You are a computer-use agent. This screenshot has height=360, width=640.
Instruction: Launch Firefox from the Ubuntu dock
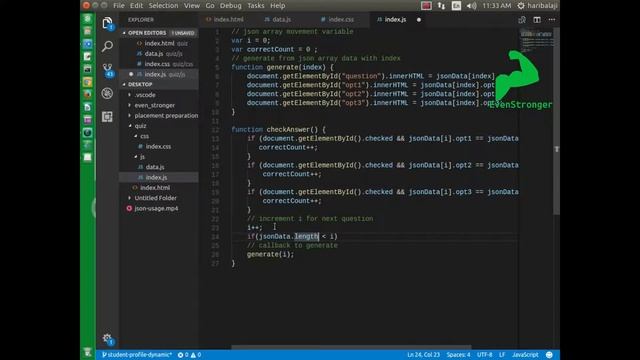coord(87,94)
